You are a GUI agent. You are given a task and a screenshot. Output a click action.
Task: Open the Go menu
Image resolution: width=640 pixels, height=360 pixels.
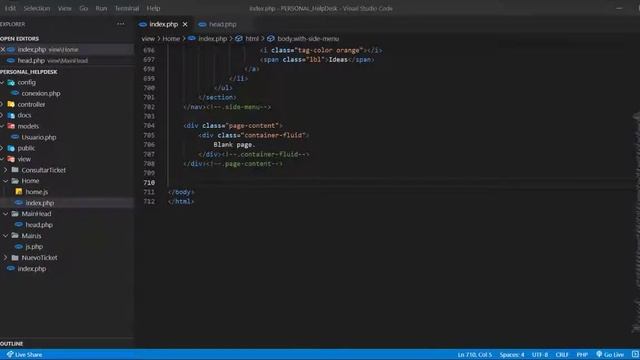(x=84, y=8)
